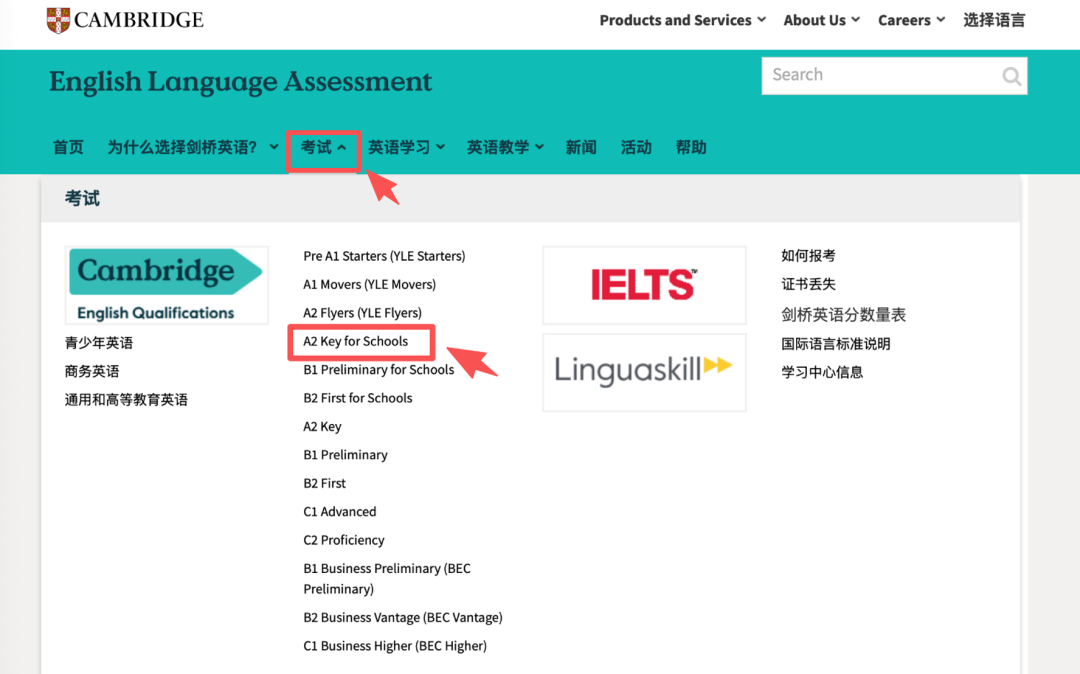The width and height of the screenshot is (1080, 674).
Task: Select A1 Movers (YLE Movers)
Action: pos(369,284)
